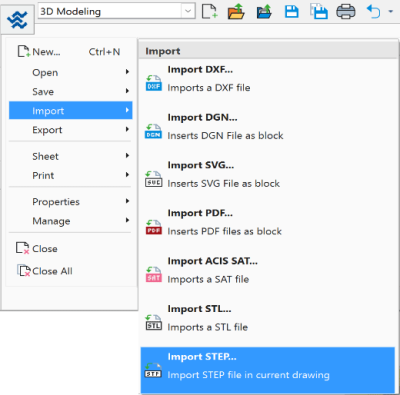Open the Save submenu
This screenshot has height=395, width=400.
[x=70, y=91]
